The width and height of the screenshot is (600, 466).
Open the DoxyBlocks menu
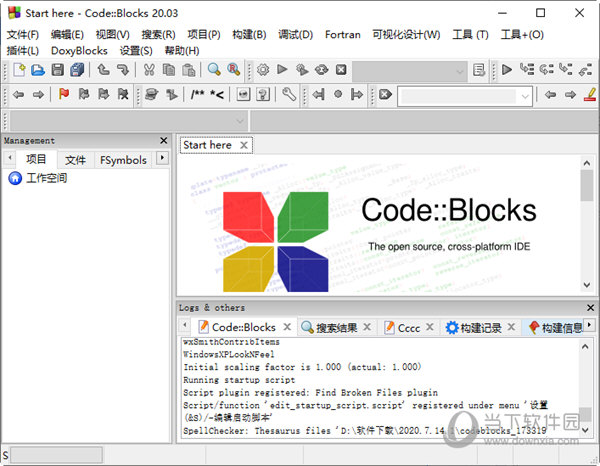pos(79,50)
